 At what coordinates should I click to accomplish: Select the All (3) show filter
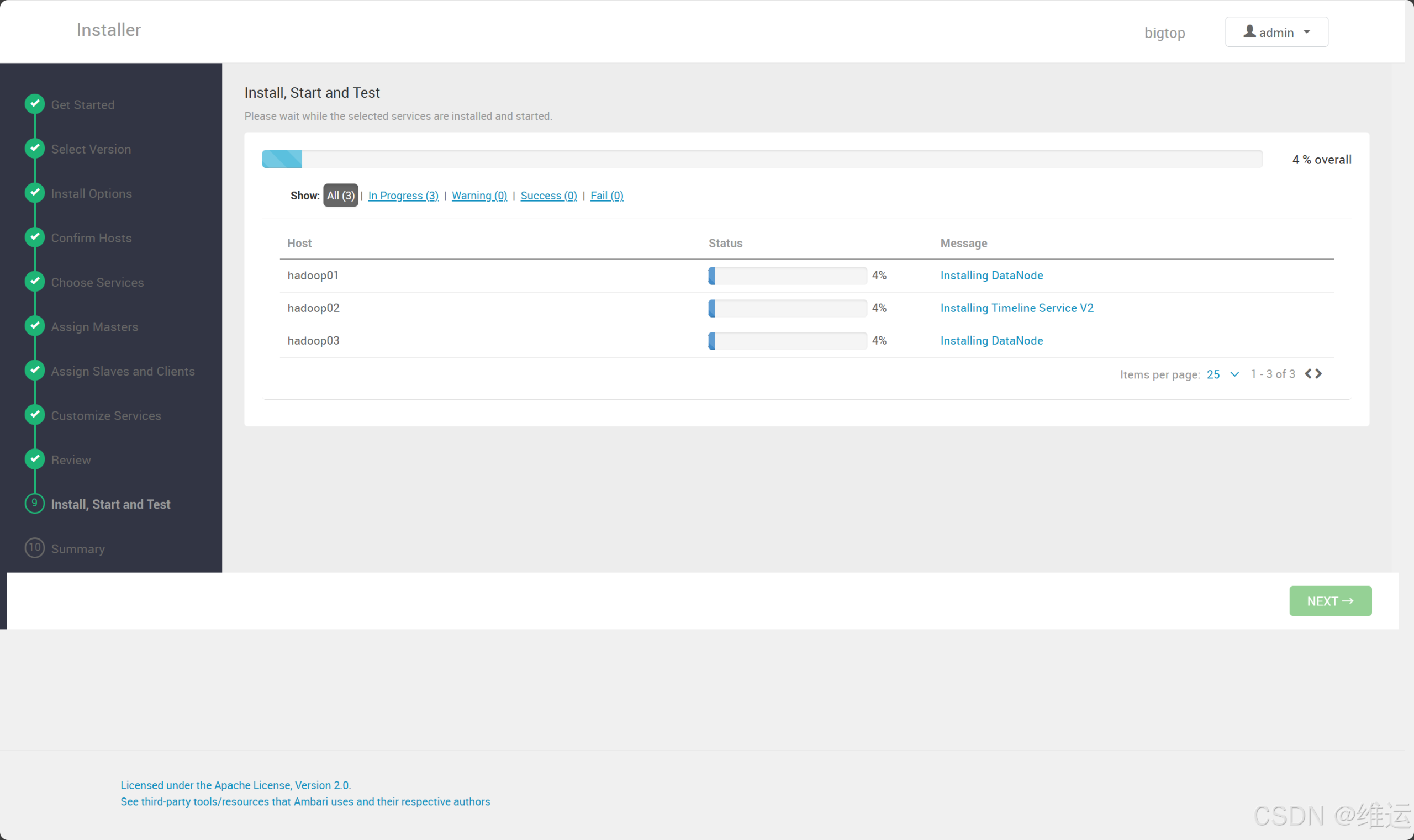(x=340, y=195)
